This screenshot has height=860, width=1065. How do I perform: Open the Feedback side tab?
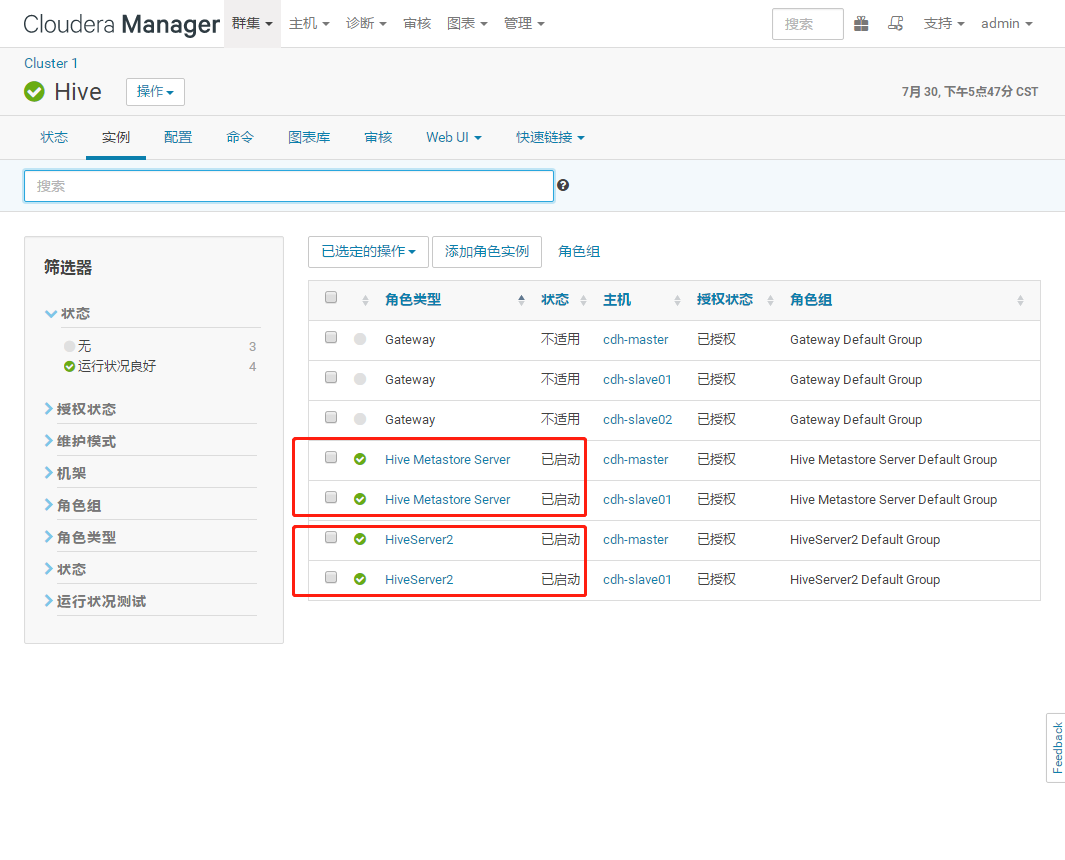pyautogui.click(x=1056, y=748)
